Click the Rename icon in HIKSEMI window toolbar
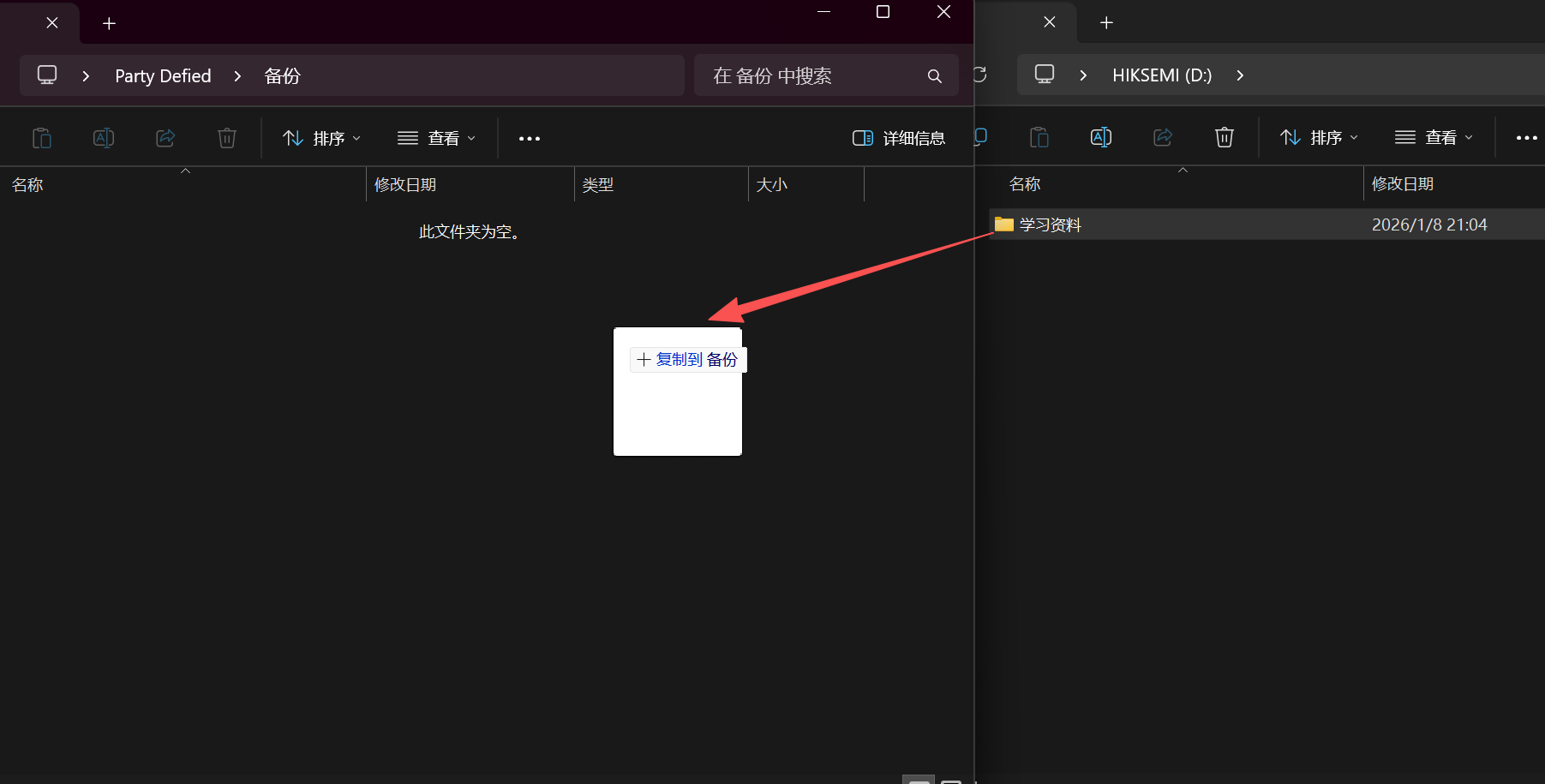Screen dimensions: 1545x784 (1101, 137)
